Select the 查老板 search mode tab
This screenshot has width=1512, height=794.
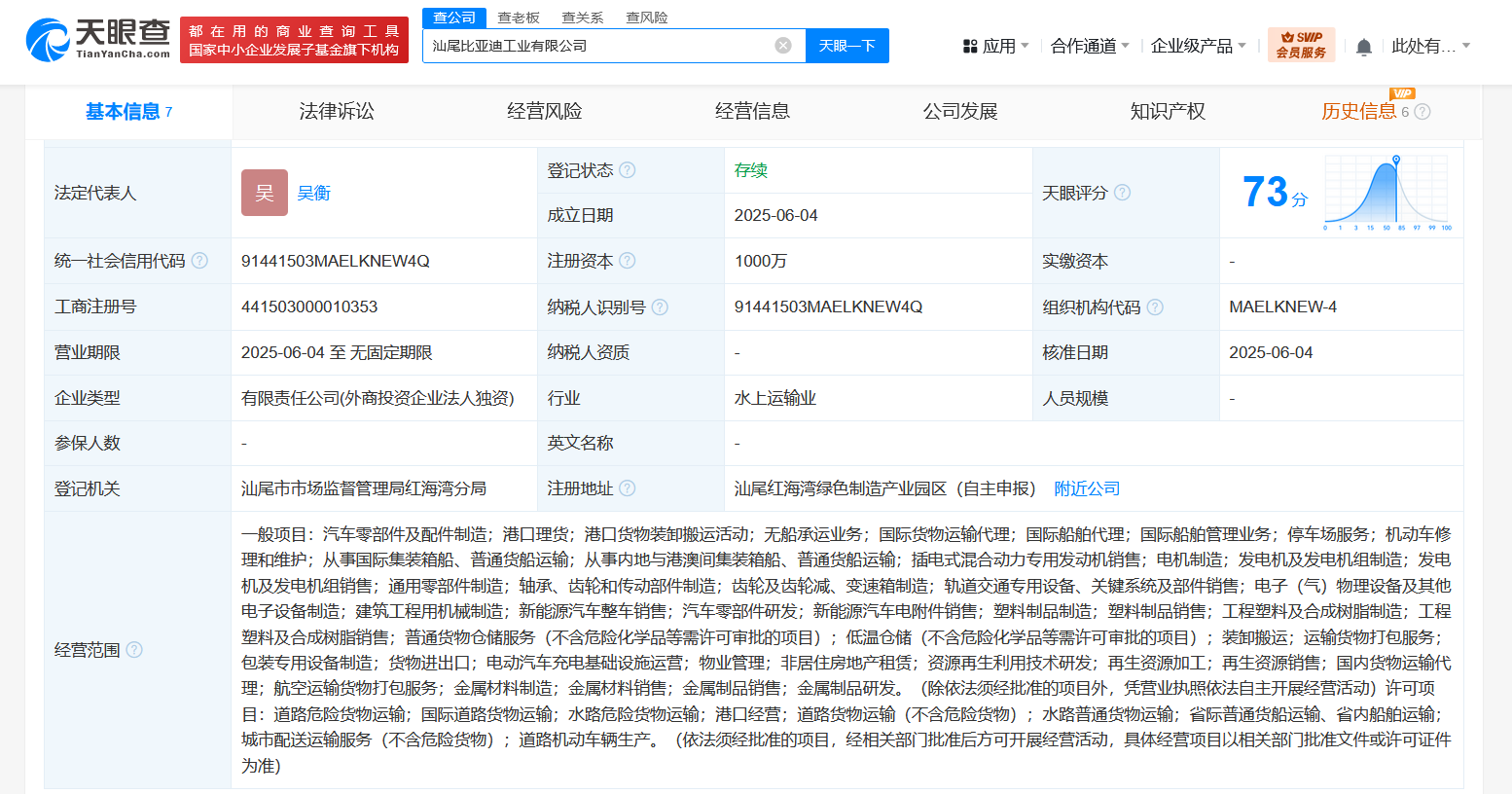pyautogui.click(x=518, y=18)
